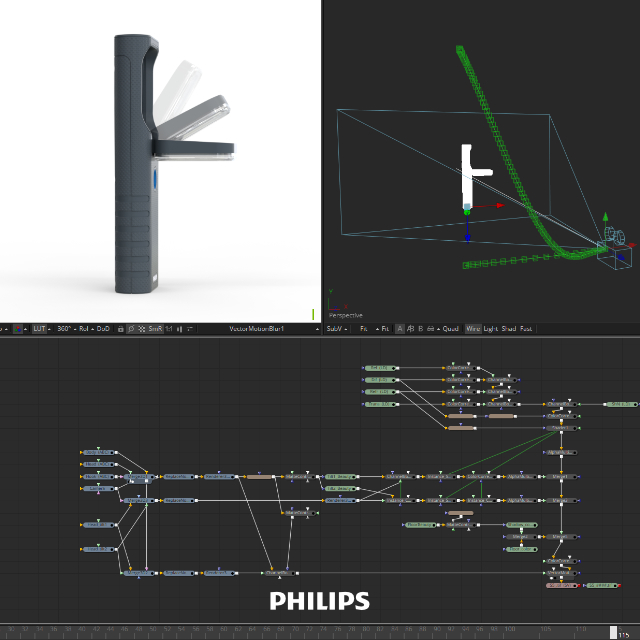This screenshot has height=640, width=640.
Task: Toggle Light in the 3D viewer
Action: (x=491, y=328)
